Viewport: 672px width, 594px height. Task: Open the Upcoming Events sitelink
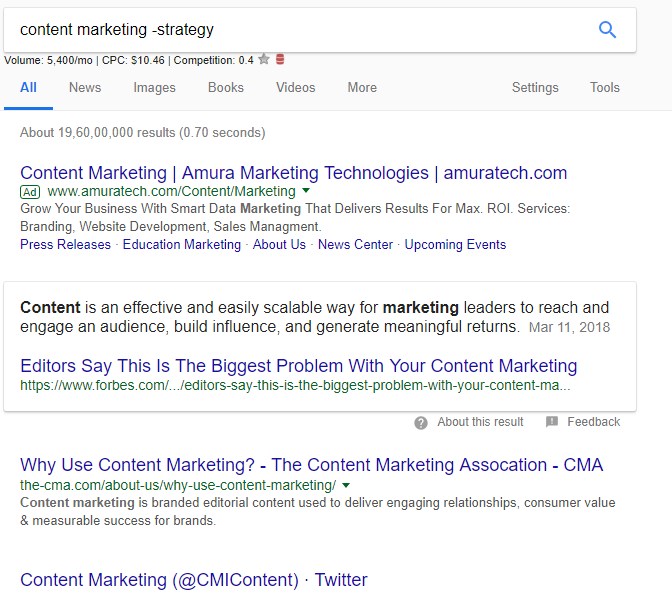coord(455,244)
